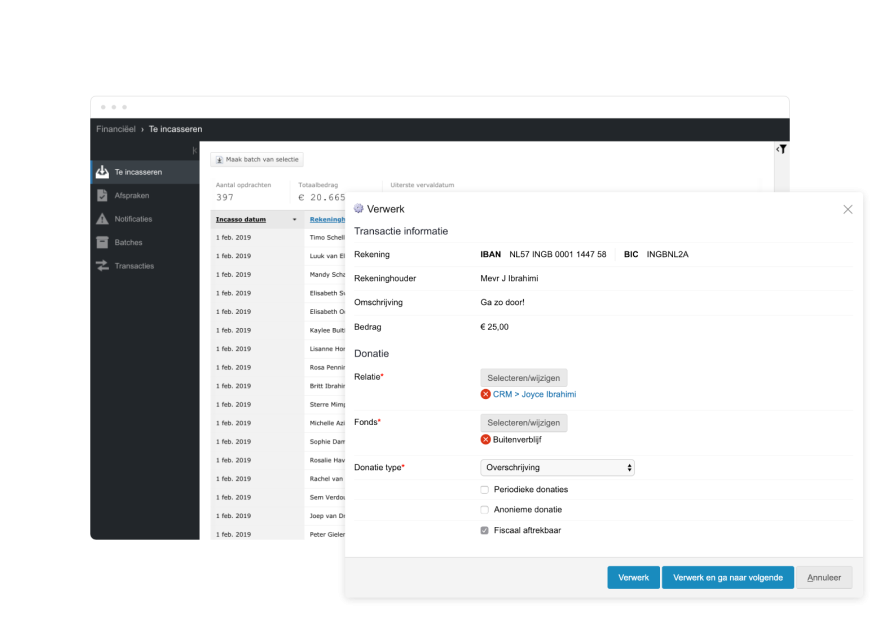Go to Financieel in the breadcrumb

coord(116,129)
